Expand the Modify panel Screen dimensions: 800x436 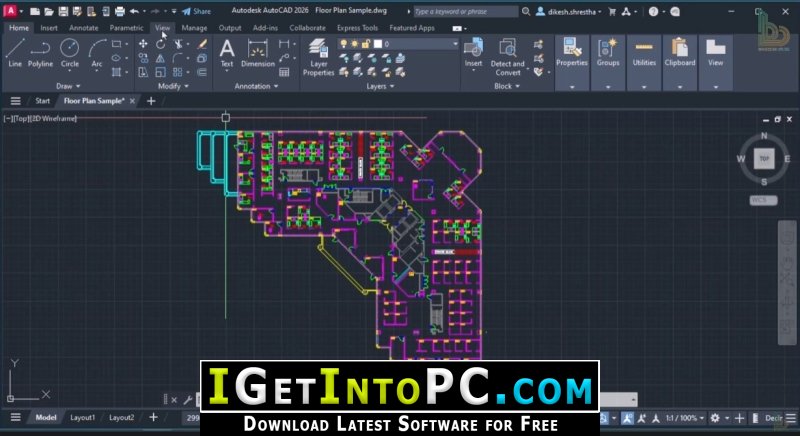tap(173, 86)
